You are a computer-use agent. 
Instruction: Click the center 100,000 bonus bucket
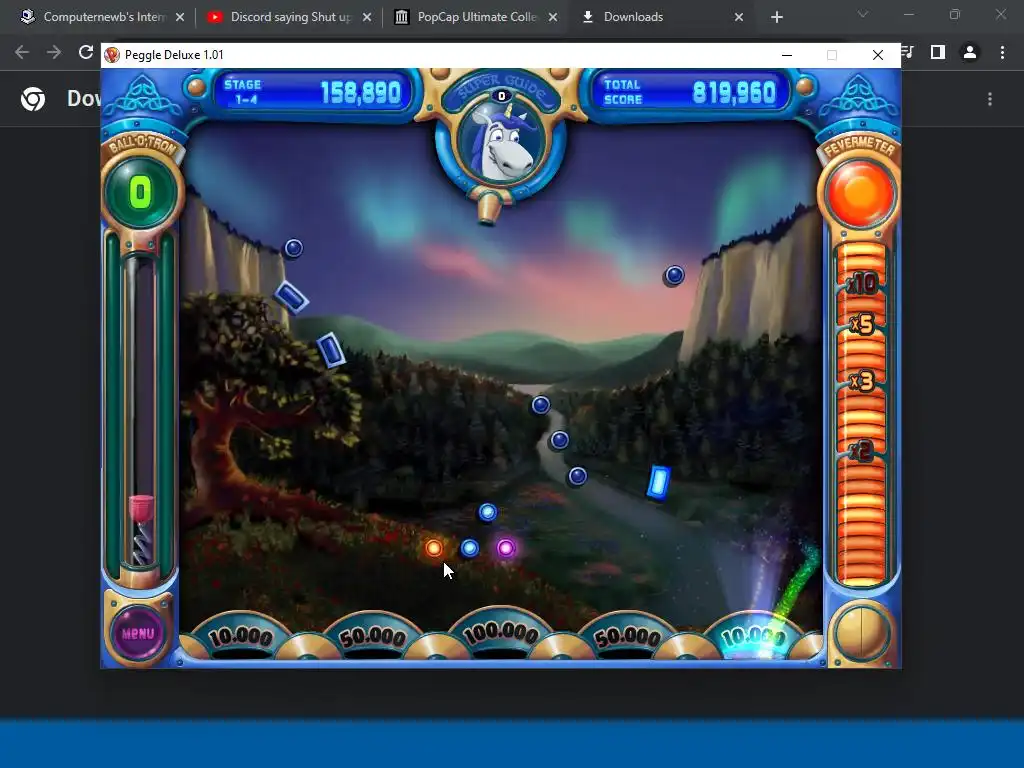point(501,633)
